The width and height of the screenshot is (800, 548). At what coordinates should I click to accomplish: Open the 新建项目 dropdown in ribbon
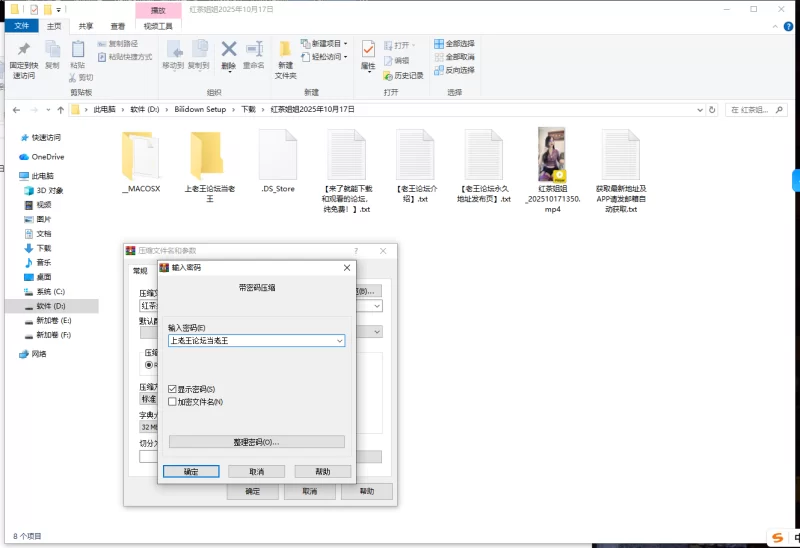click(x=329, y=44)
